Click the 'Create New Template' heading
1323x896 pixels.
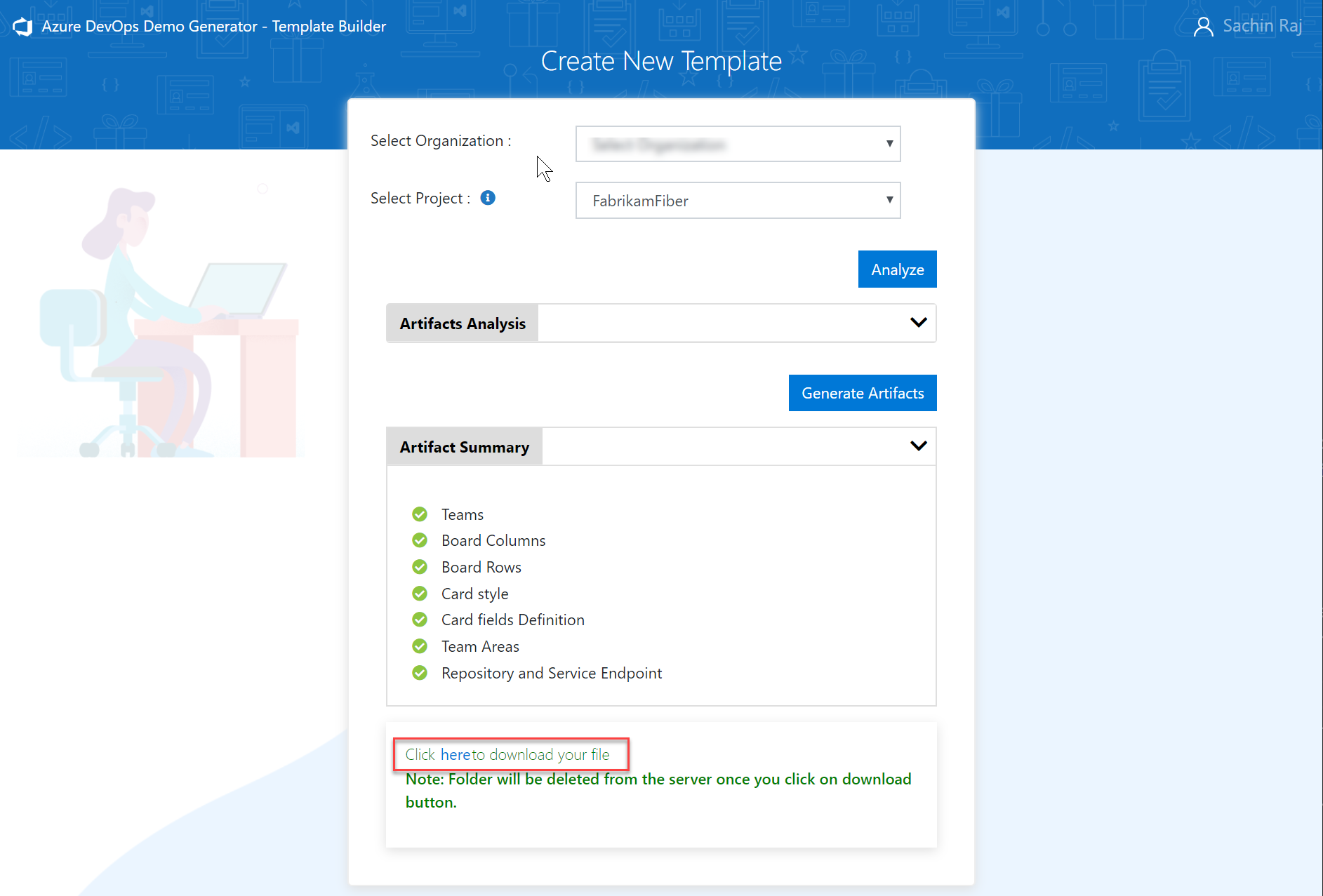click(661, 62)
